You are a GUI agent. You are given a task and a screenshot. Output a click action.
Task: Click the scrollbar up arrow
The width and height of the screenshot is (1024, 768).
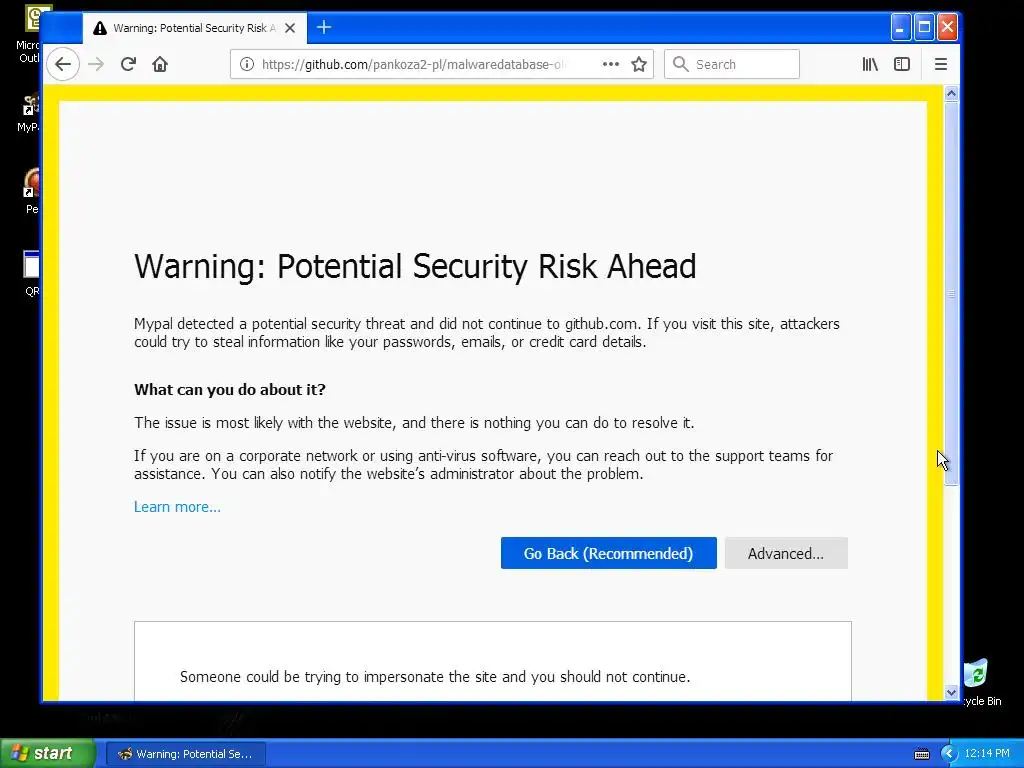[952, 93]
